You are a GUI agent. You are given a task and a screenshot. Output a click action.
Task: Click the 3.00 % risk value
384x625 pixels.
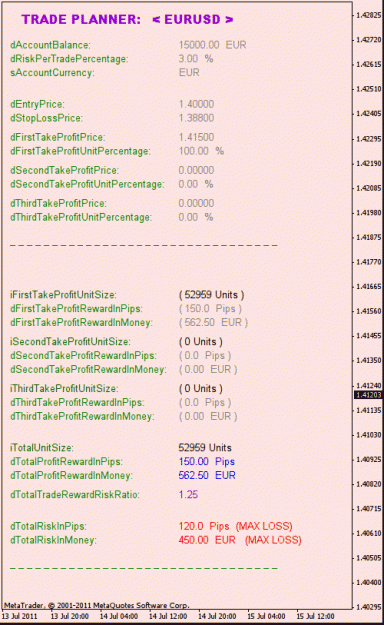(196, 59)
